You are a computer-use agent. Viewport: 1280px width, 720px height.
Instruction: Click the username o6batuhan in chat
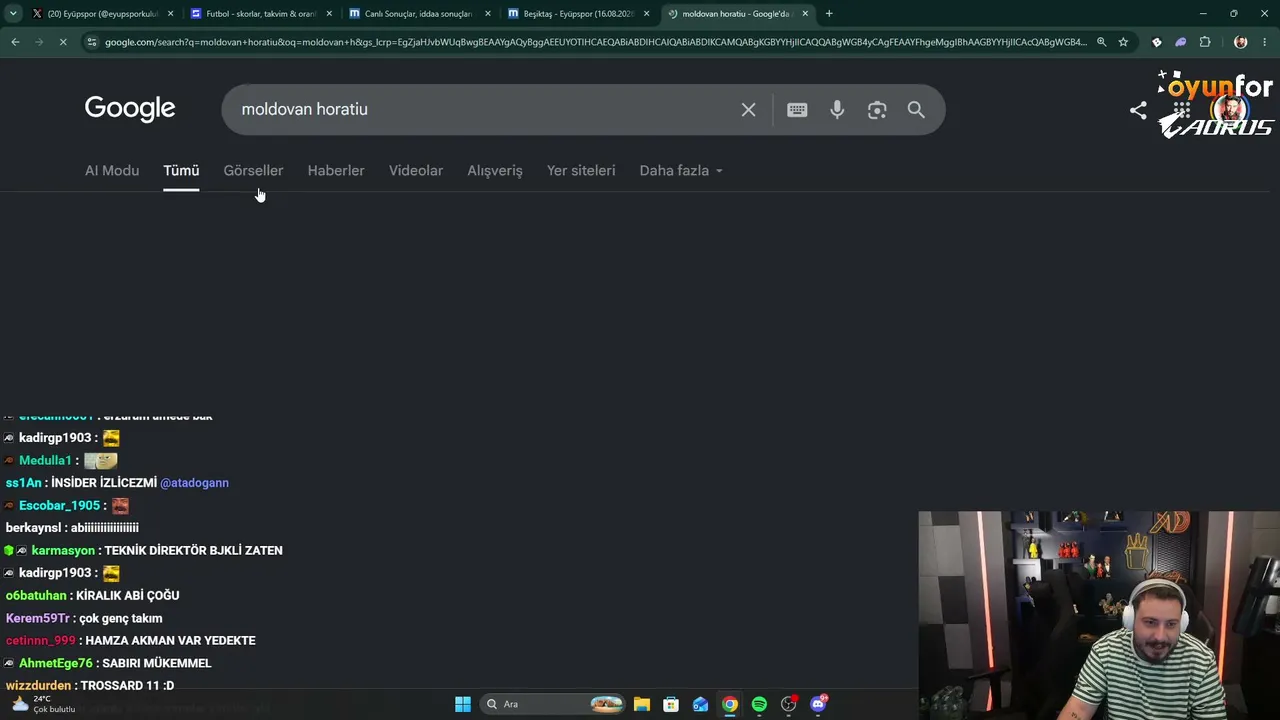pos(36,595)
